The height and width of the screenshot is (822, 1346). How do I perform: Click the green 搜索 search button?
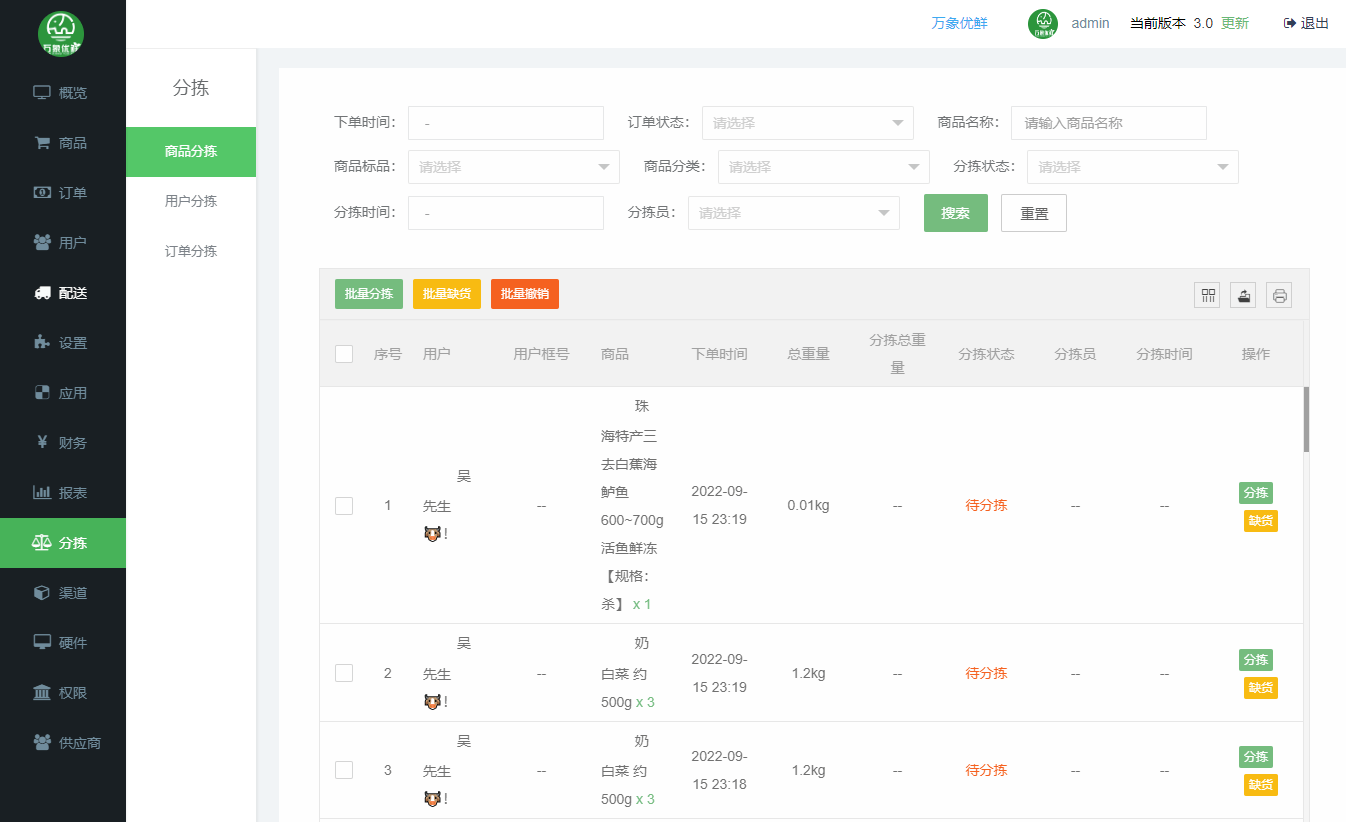pyautogui.click(x=955, y=213)
